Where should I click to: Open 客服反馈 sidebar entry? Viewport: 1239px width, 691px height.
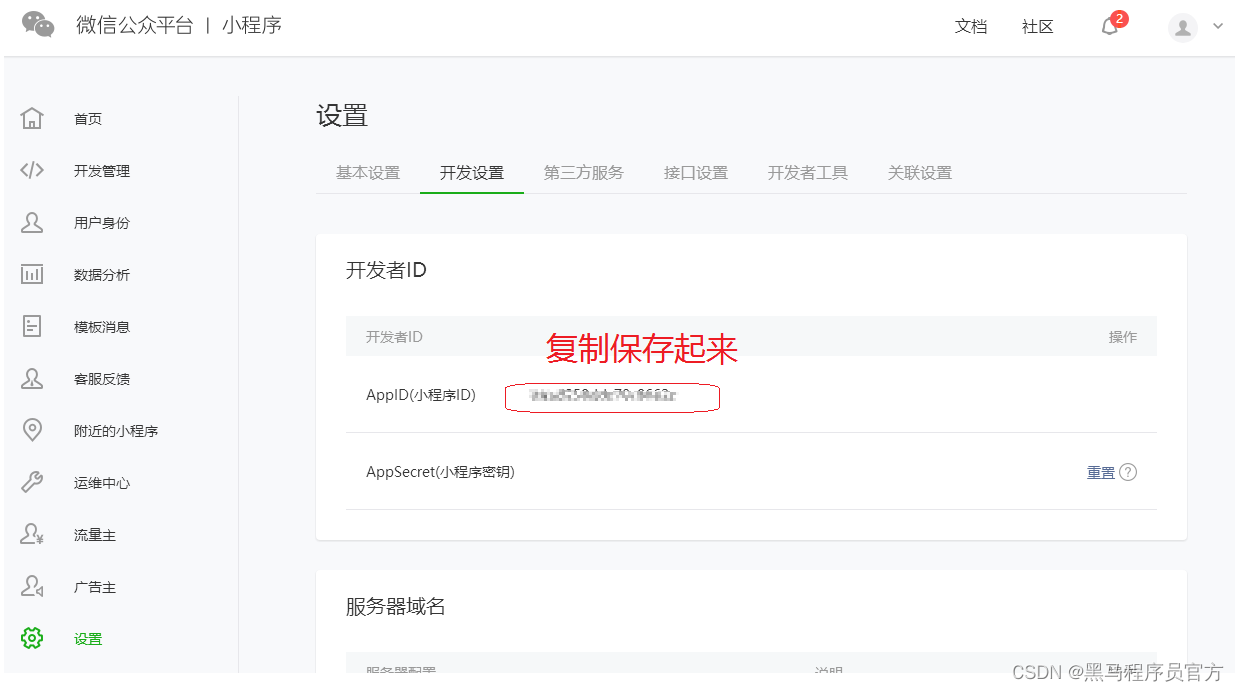(102, 379)
